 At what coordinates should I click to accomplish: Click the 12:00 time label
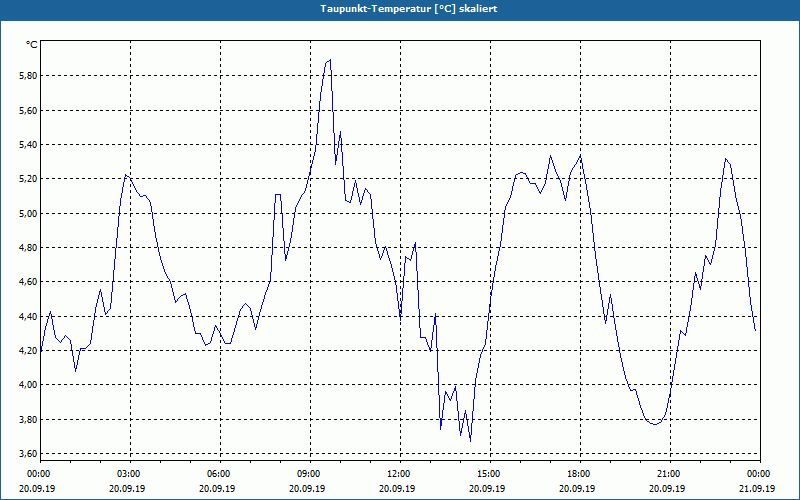tap(400, 474)
